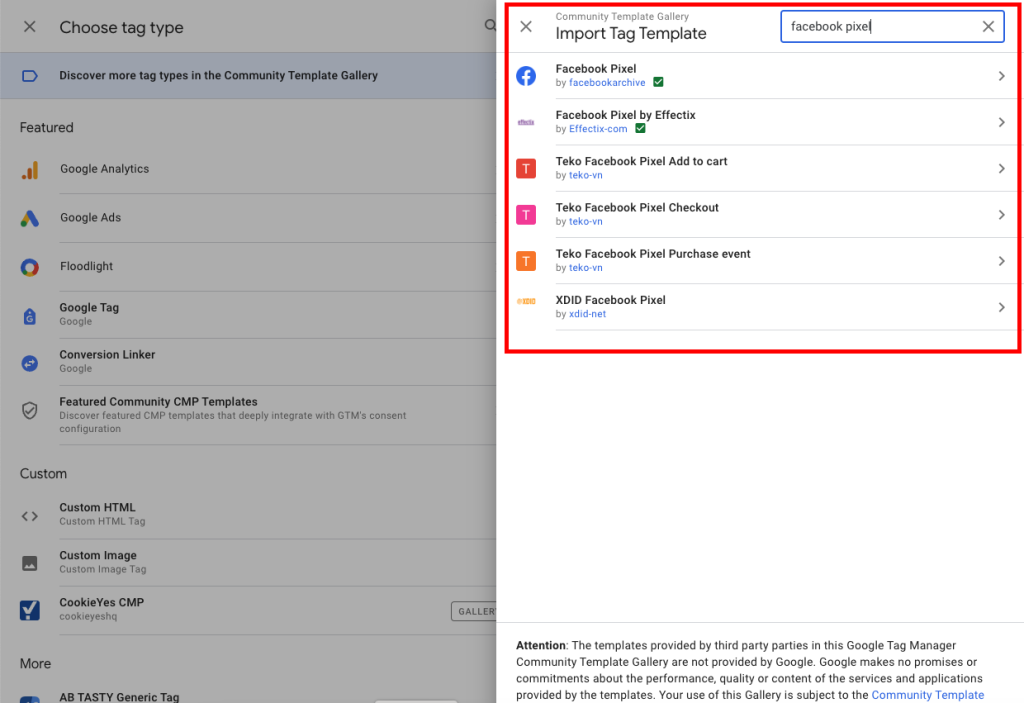Expand the Teko Add to cart chevron

1001,169
